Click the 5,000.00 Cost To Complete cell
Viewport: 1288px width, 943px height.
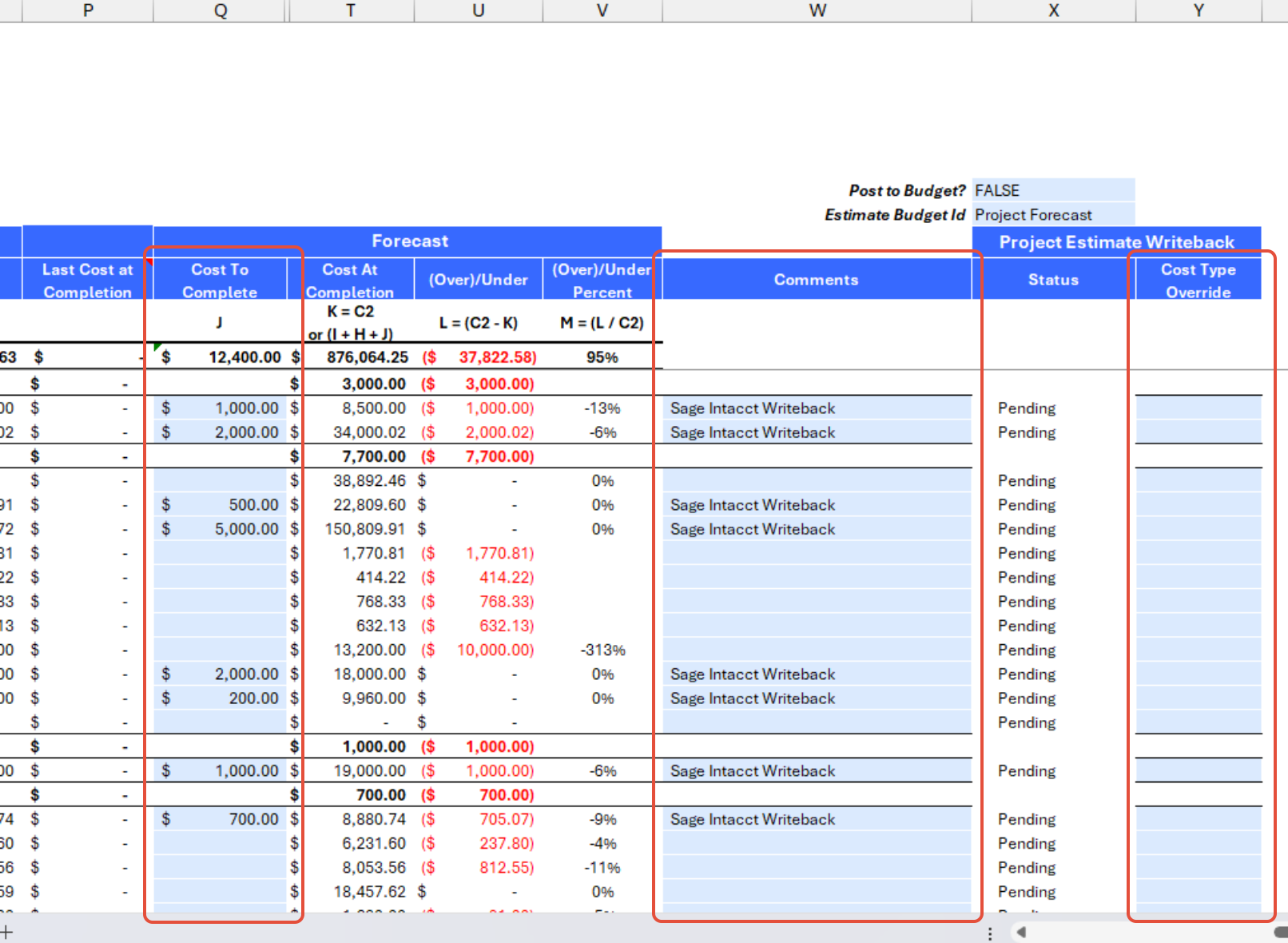click(x=220, y=529)
